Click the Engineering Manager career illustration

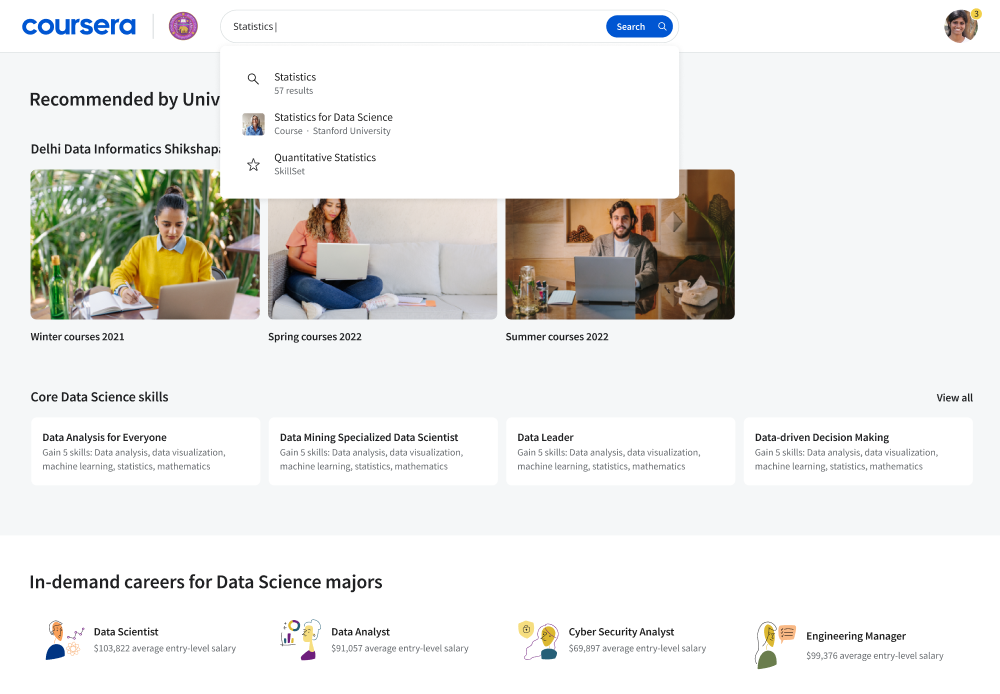pyautogui.click(x=775, y=645)
